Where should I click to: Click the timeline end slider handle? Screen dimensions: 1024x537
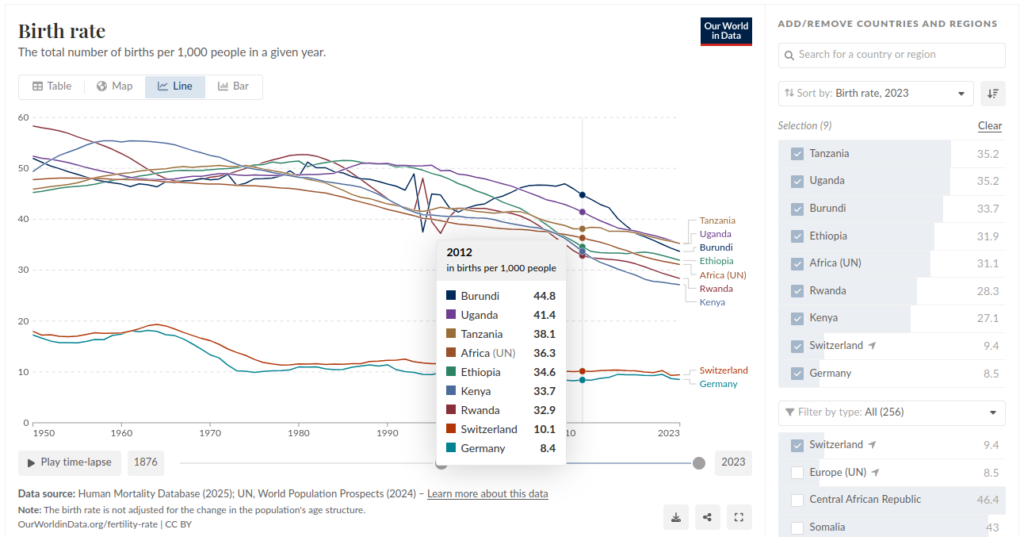point(699,463)
